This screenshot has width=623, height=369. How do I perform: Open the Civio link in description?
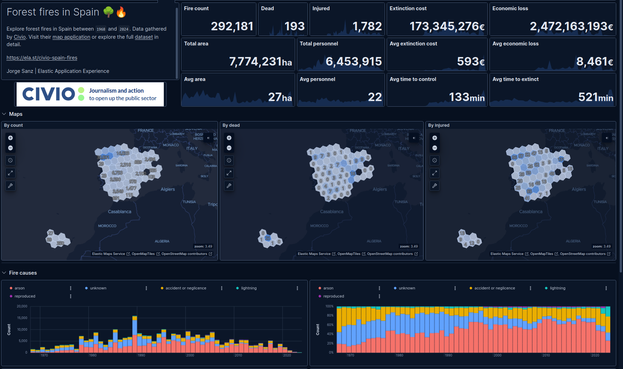pos(19,37)
